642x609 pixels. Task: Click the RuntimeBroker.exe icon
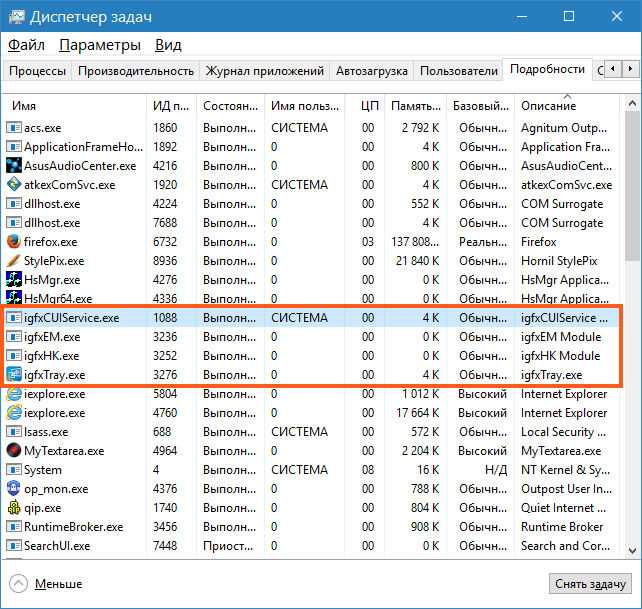[x=14, y=526]
